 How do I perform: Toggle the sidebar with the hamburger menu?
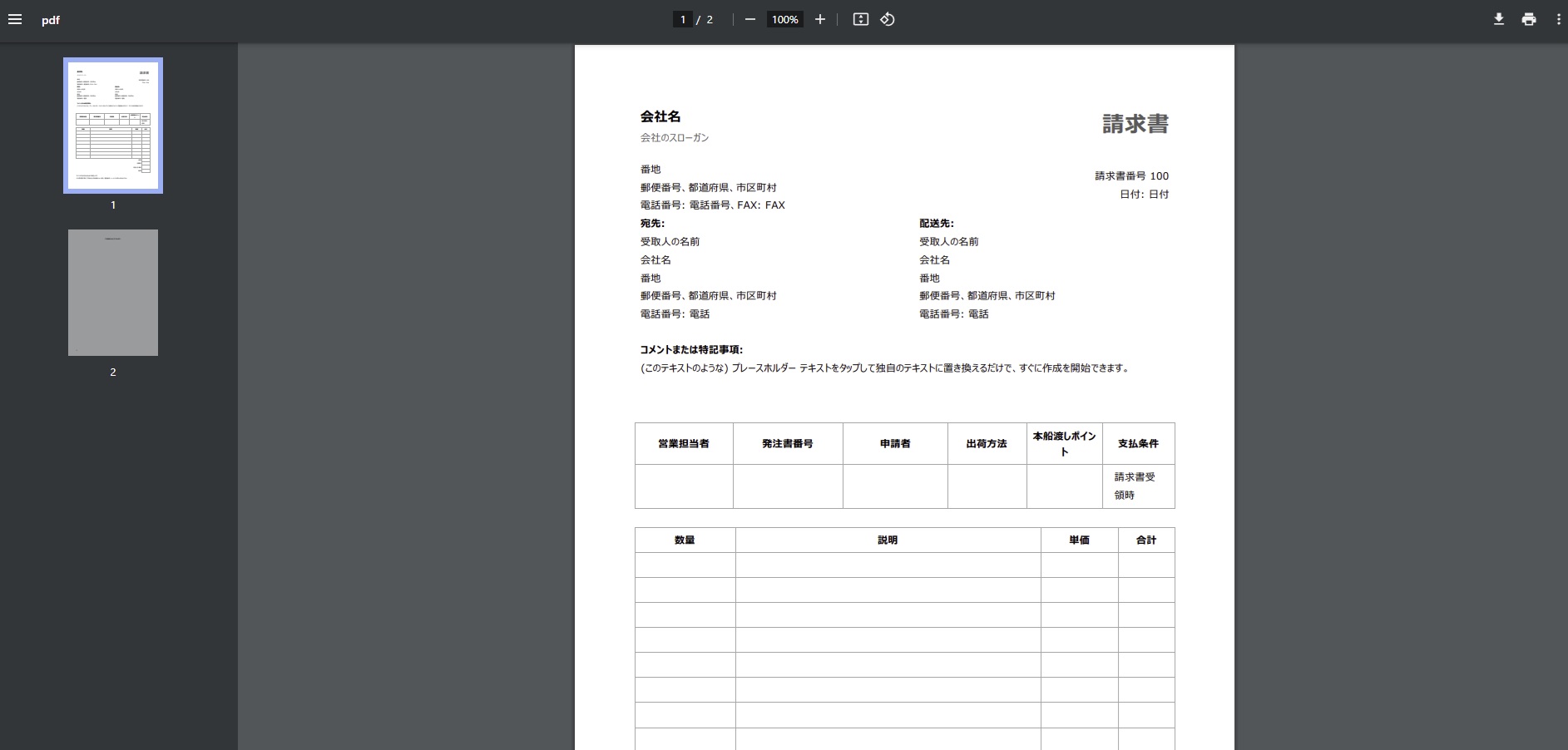15,19
